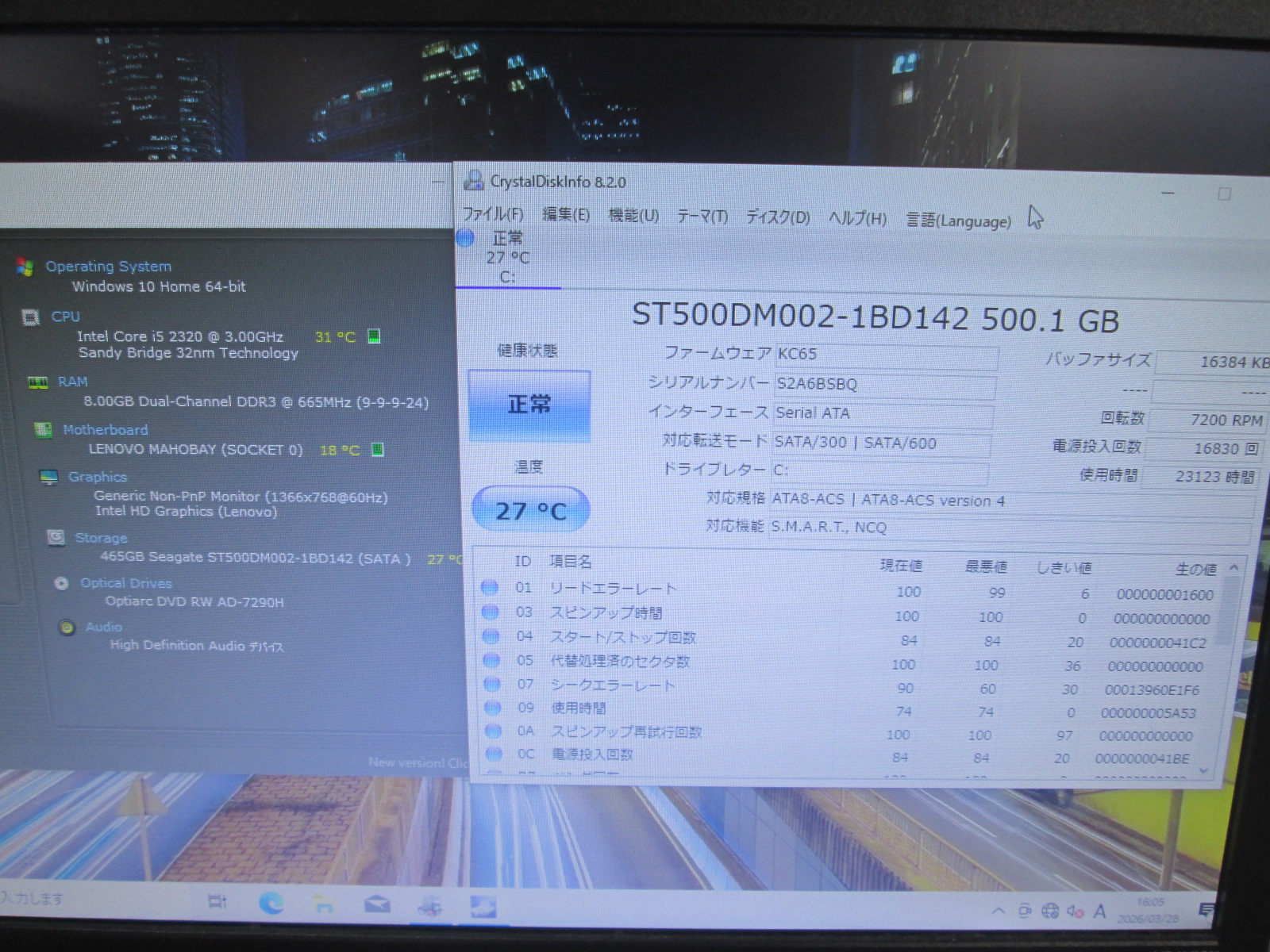This screenshot has height=952, width=1270.
Task: Click the 27 °C temperature button
Action: 530,510
